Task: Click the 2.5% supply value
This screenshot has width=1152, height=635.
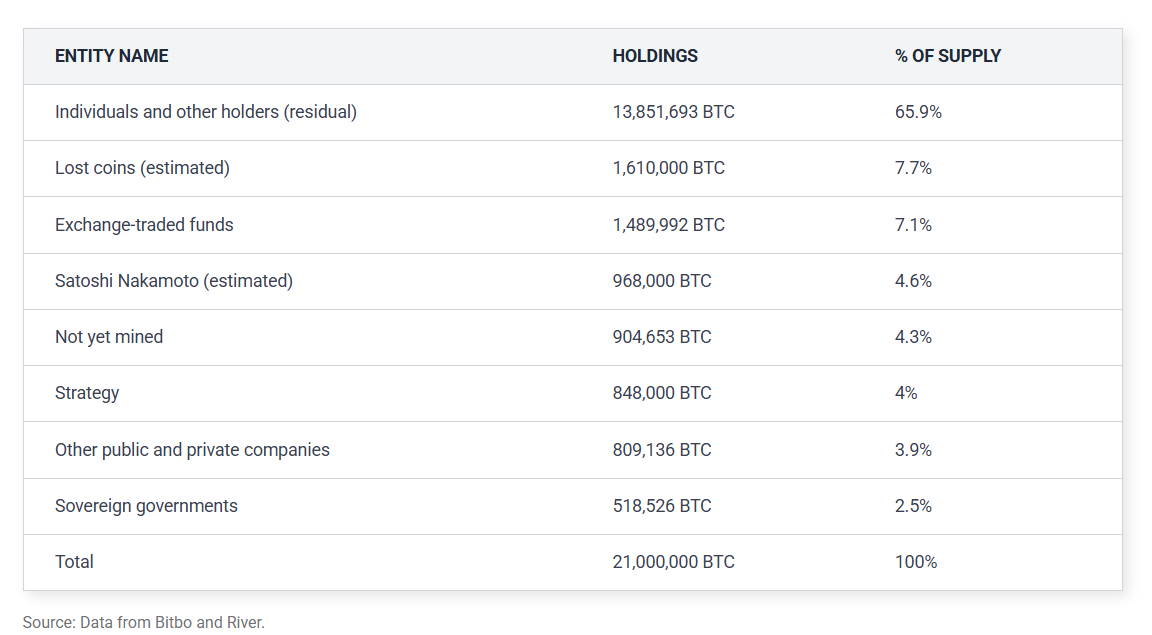Action: point(913,506)
